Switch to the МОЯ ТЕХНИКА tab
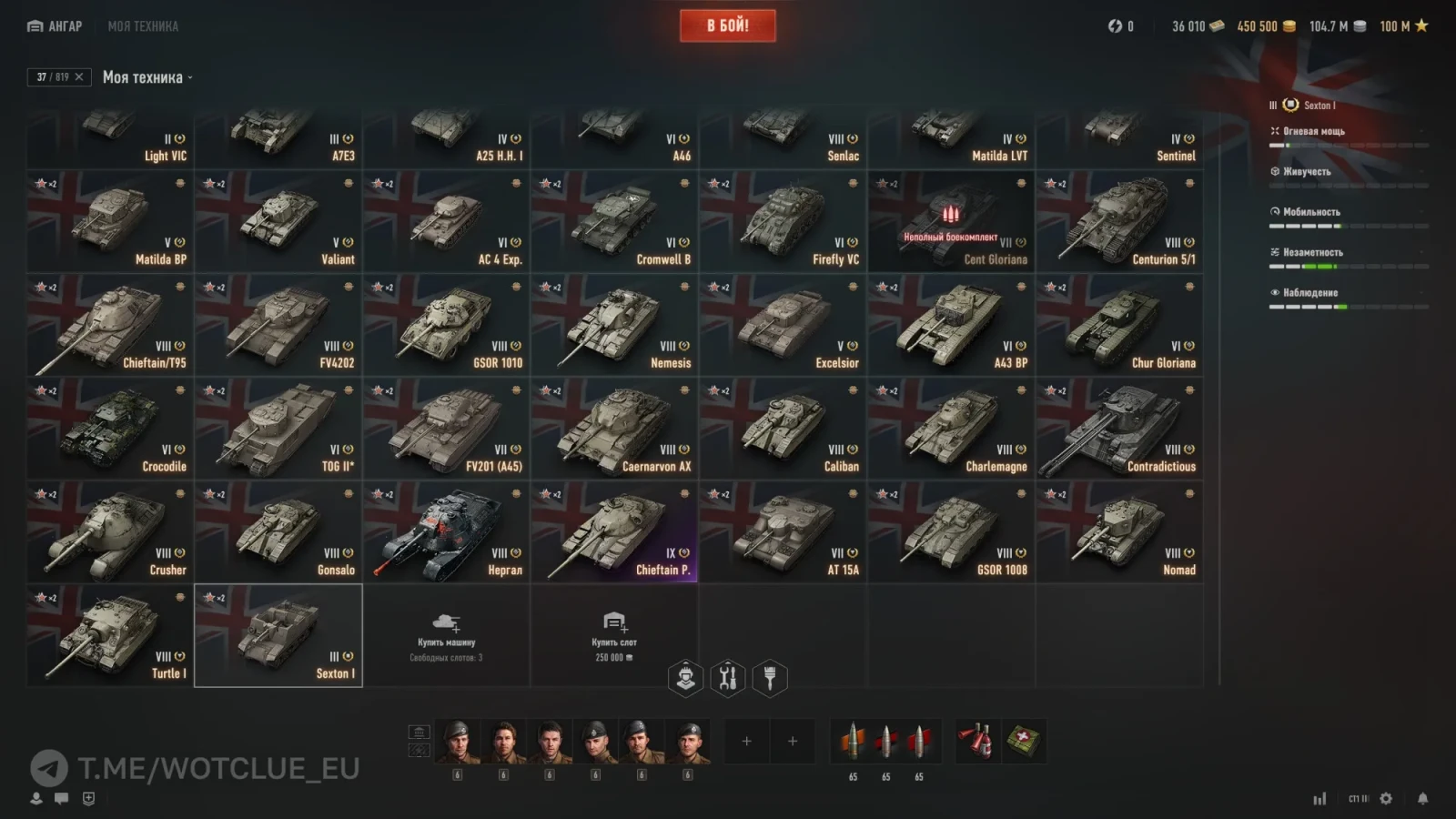The image size is (1456, 819). pos(143,26)
